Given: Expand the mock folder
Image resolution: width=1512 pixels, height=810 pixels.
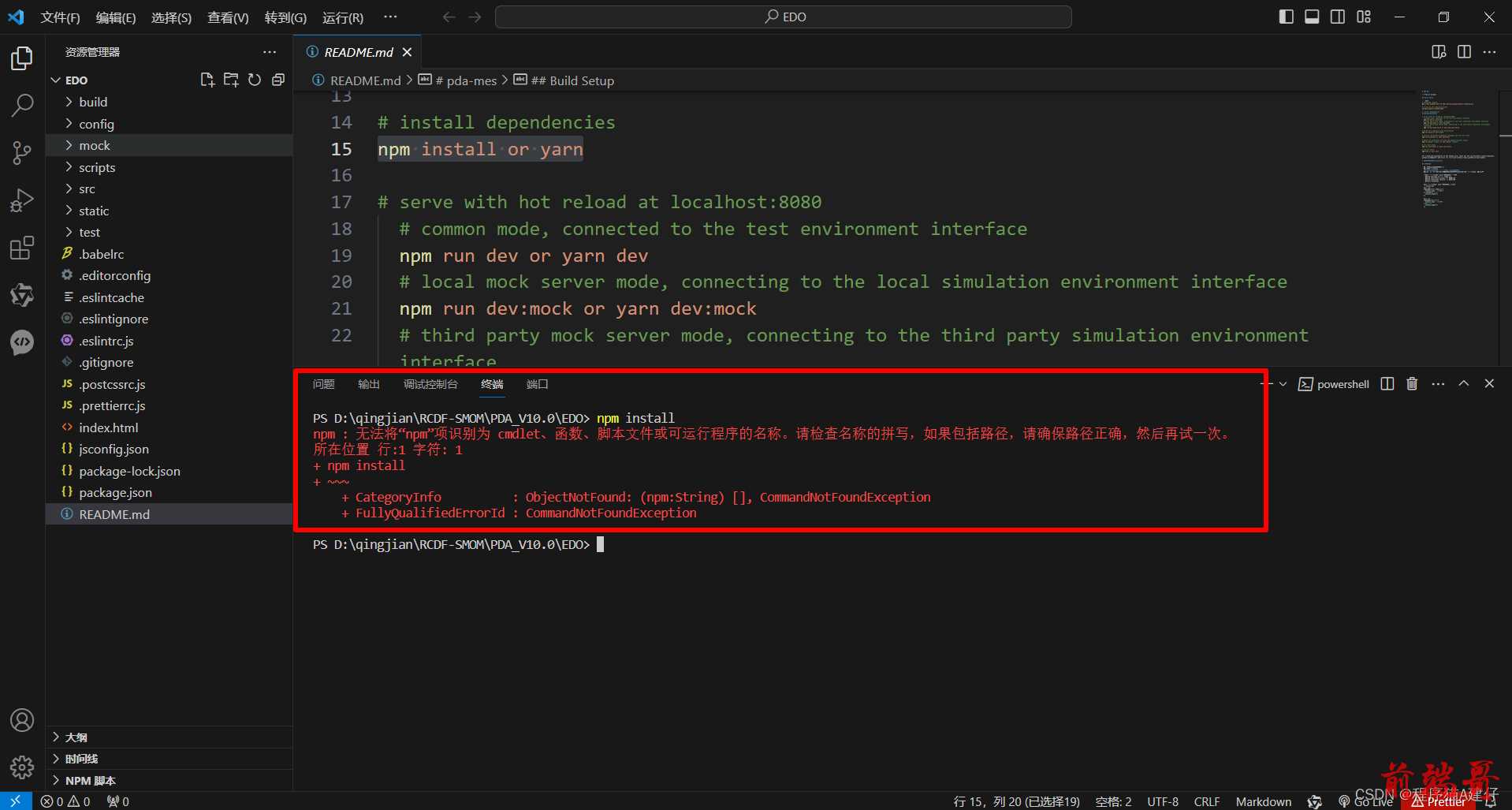Looking at the screenshot, I should 169,145.
